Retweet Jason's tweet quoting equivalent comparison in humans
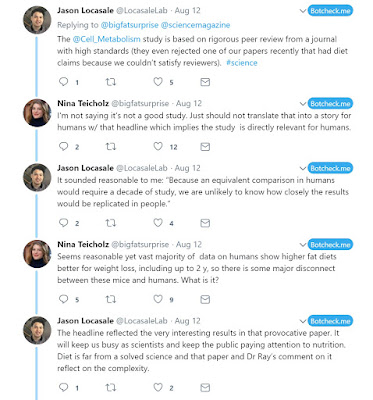The height and width of the screenshot is (400, 373). tap(111, 223)
